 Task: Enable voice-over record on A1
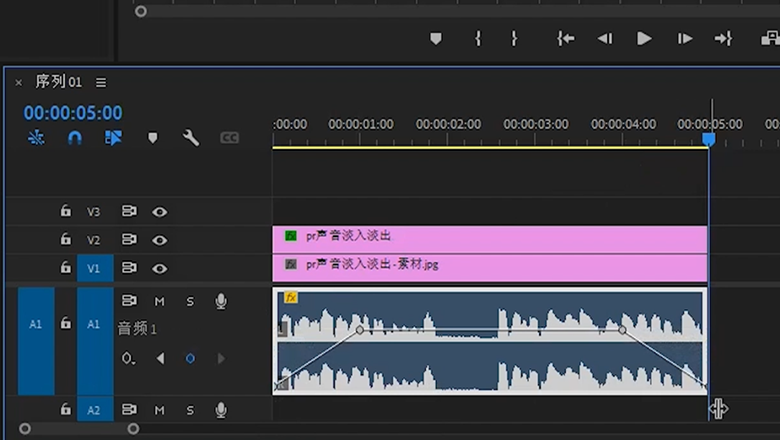[221, 301]
